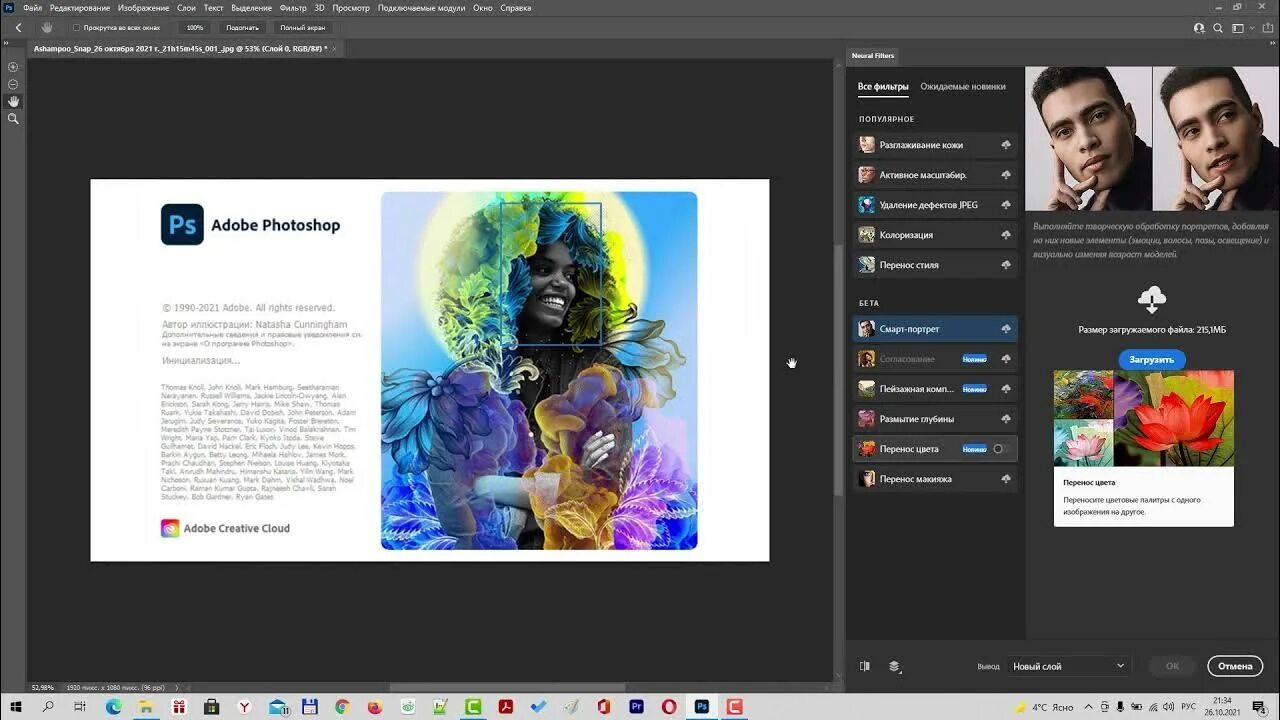Open the Вывод Новый слой dropdown
This screenshot has width=1280, height=720.
pyautogui.click(x=1069, y=666)
